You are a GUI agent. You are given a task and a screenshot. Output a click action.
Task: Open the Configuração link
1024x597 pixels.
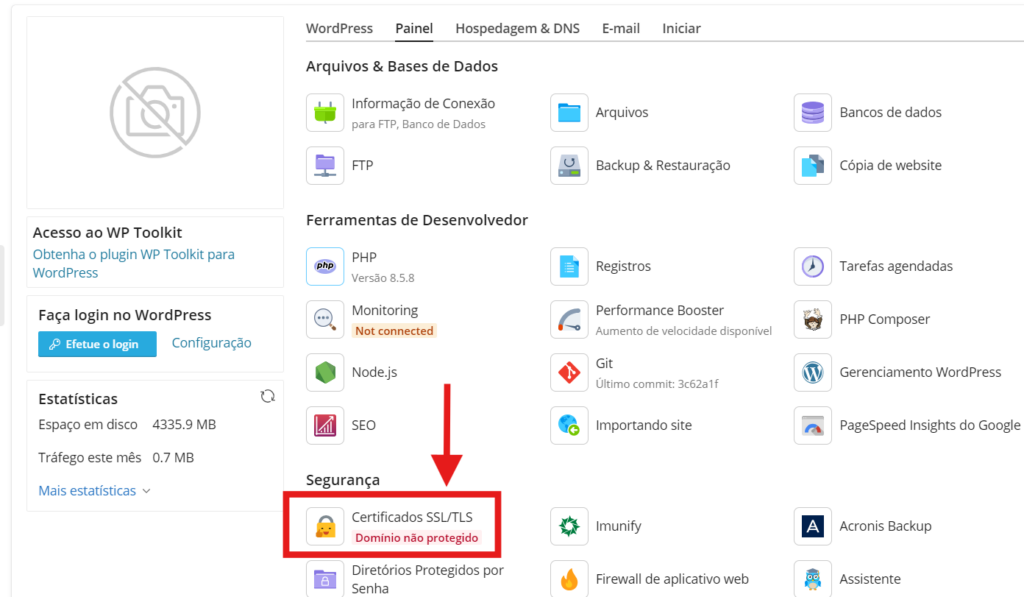[211, 343]
